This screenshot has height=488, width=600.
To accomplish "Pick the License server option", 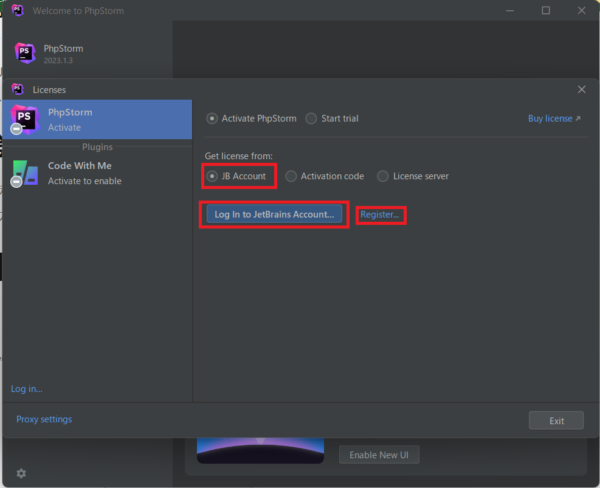I will 383,176.
